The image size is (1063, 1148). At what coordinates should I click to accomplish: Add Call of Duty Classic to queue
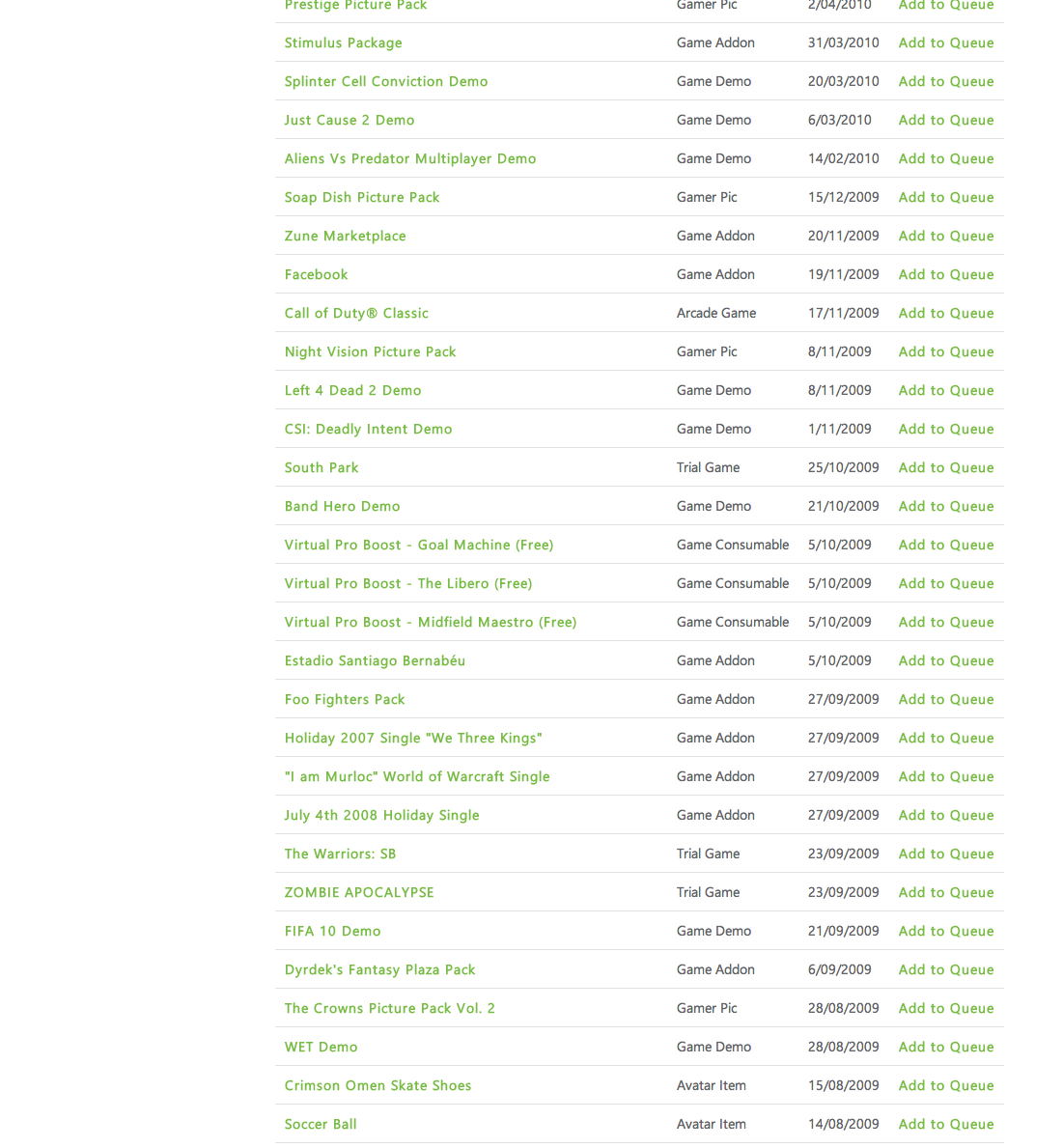click(x=946, y=314)
